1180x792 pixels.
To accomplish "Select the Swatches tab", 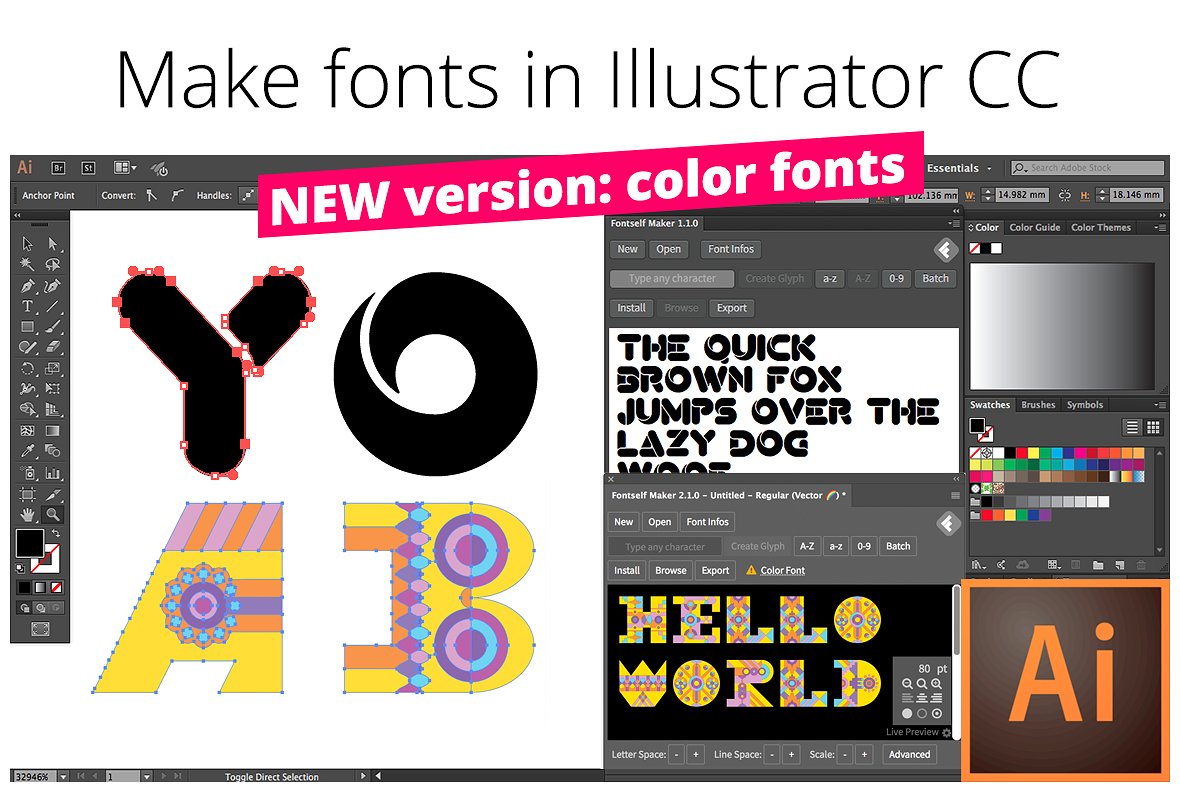I will point(990,405).
